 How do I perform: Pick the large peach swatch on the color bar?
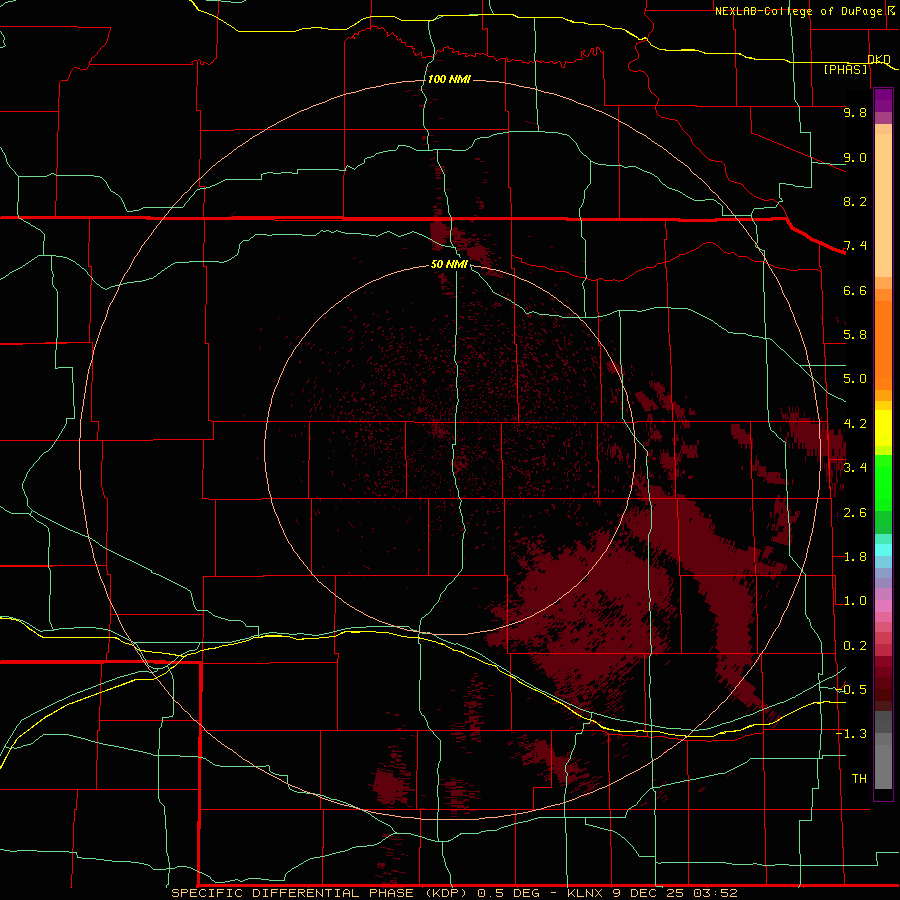883,205
